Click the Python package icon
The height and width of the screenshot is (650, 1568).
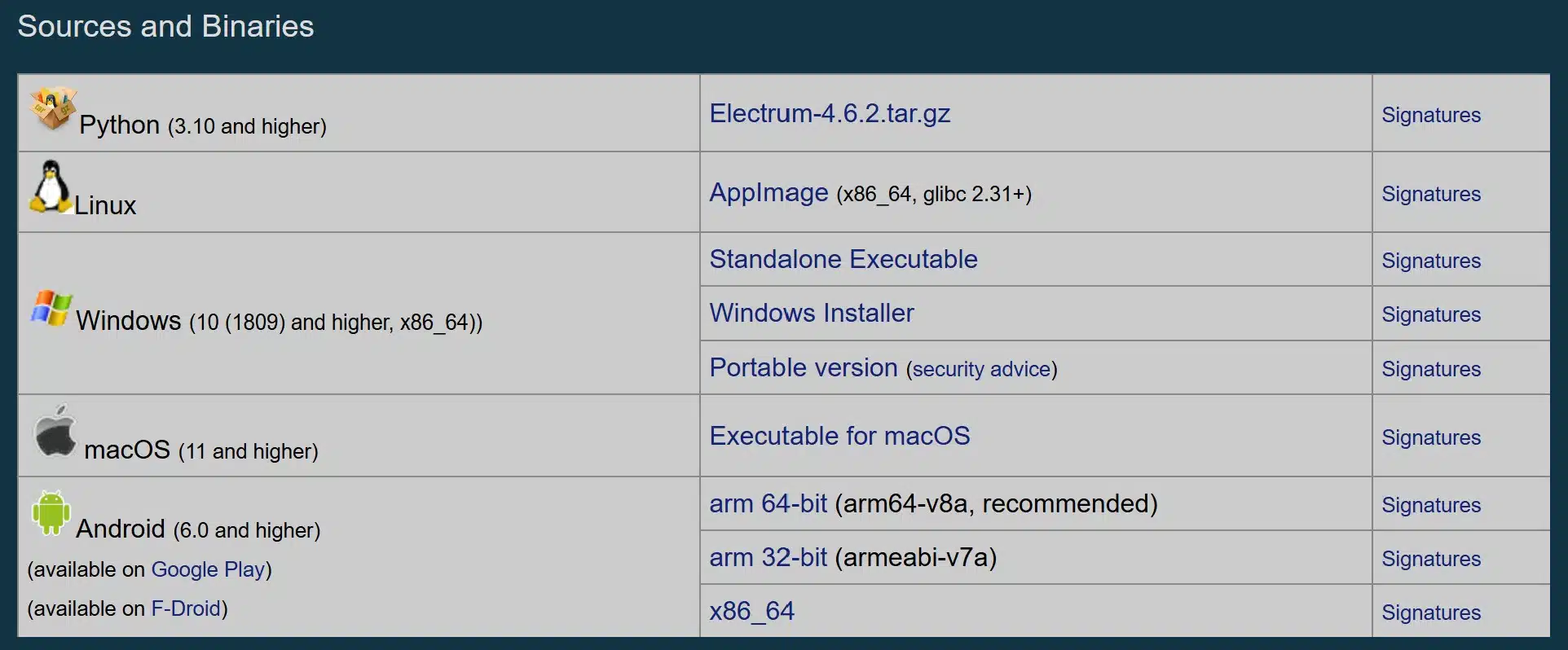(51, 108)
